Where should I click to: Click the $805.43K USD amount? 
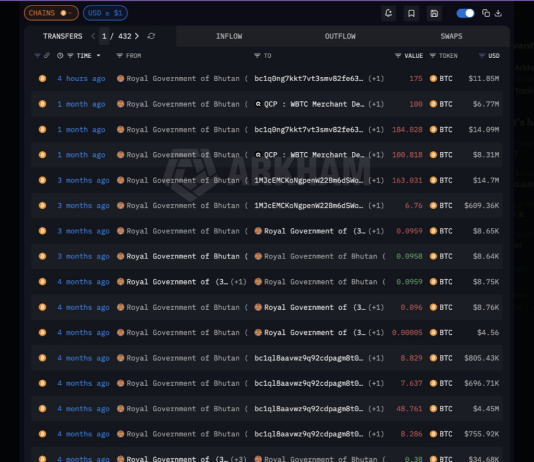coord(482,358)
